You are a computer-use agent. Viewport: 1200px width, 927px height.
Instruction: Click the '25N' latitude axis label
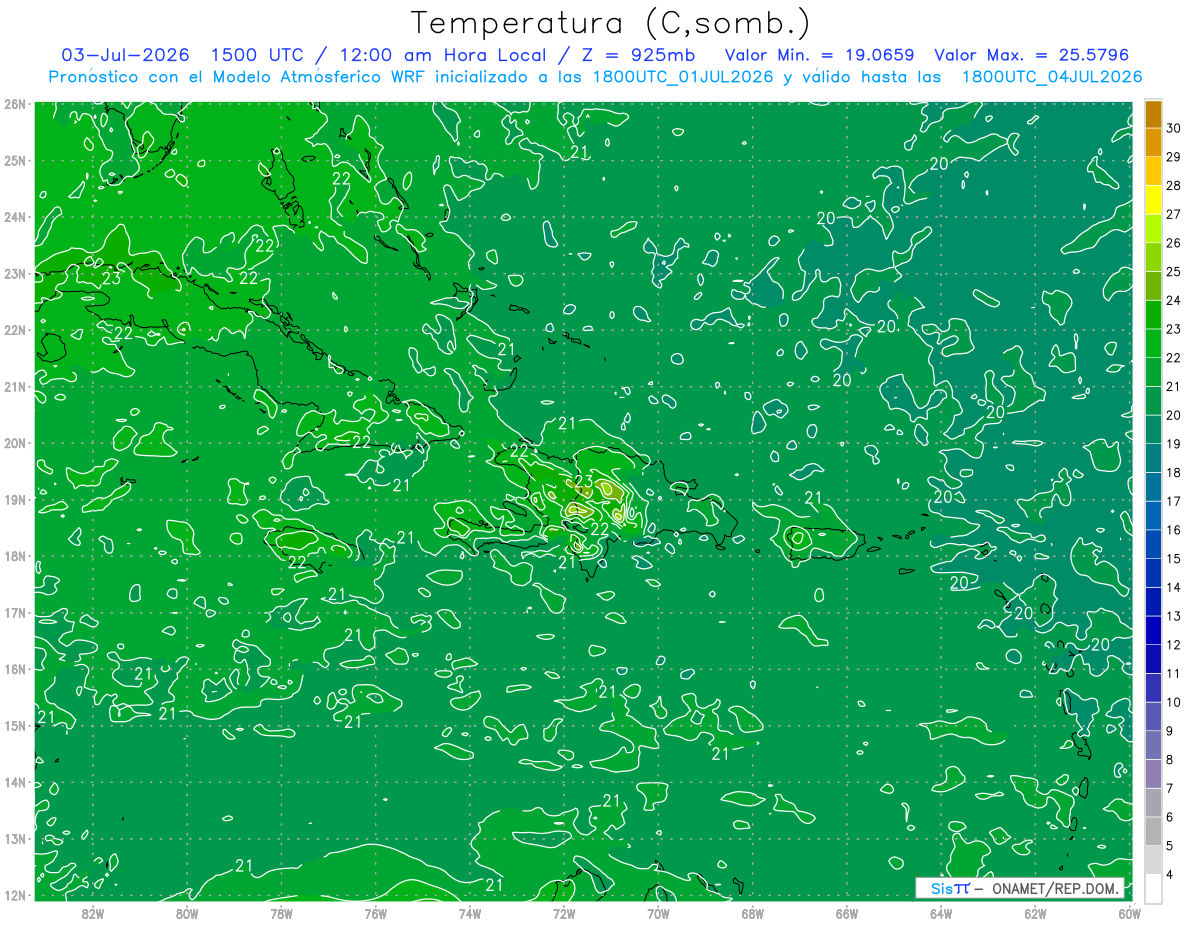pos(14,160)
